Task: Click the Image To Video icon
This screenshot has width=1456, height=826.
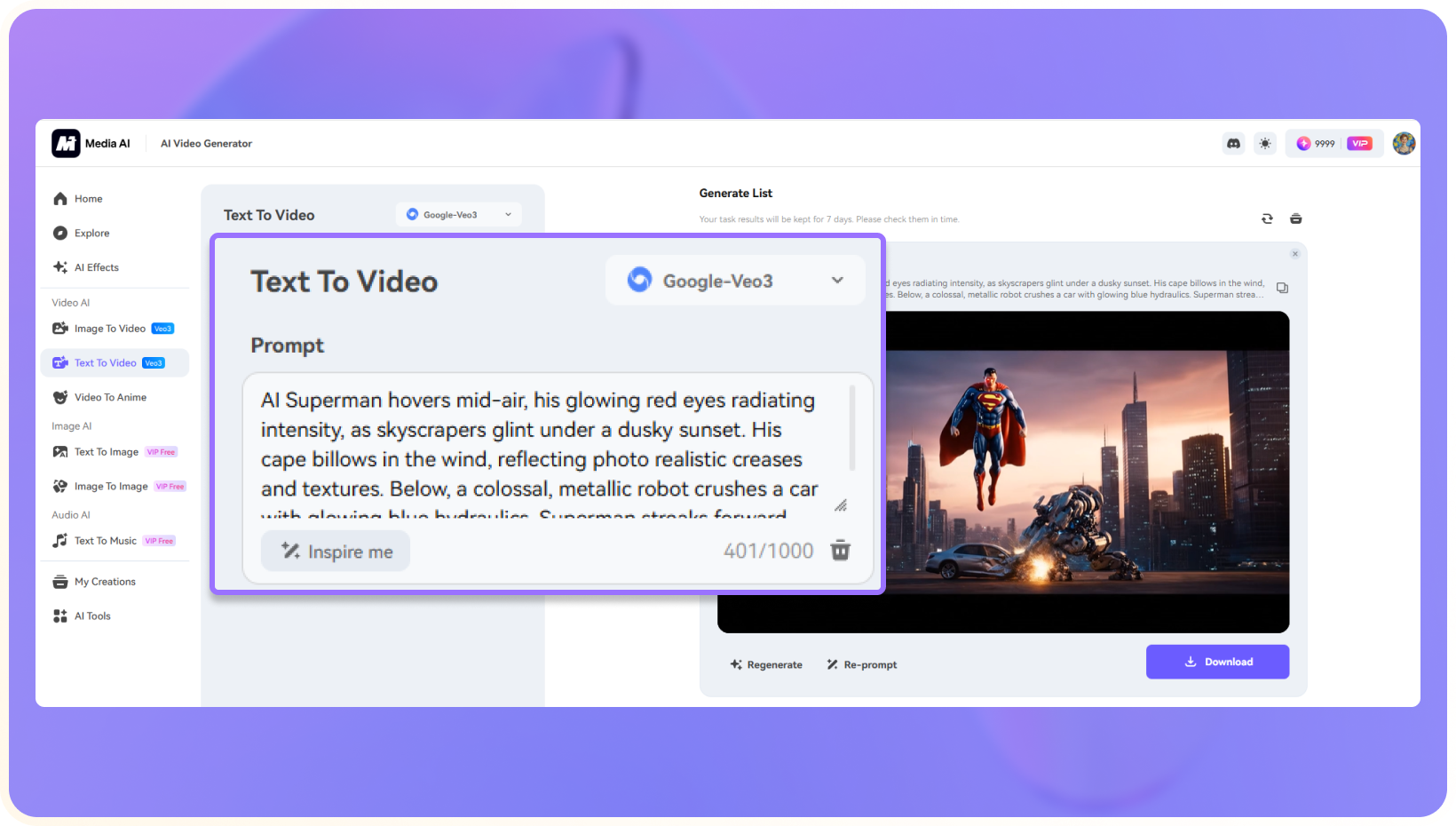Action: (x=60, y=329)
